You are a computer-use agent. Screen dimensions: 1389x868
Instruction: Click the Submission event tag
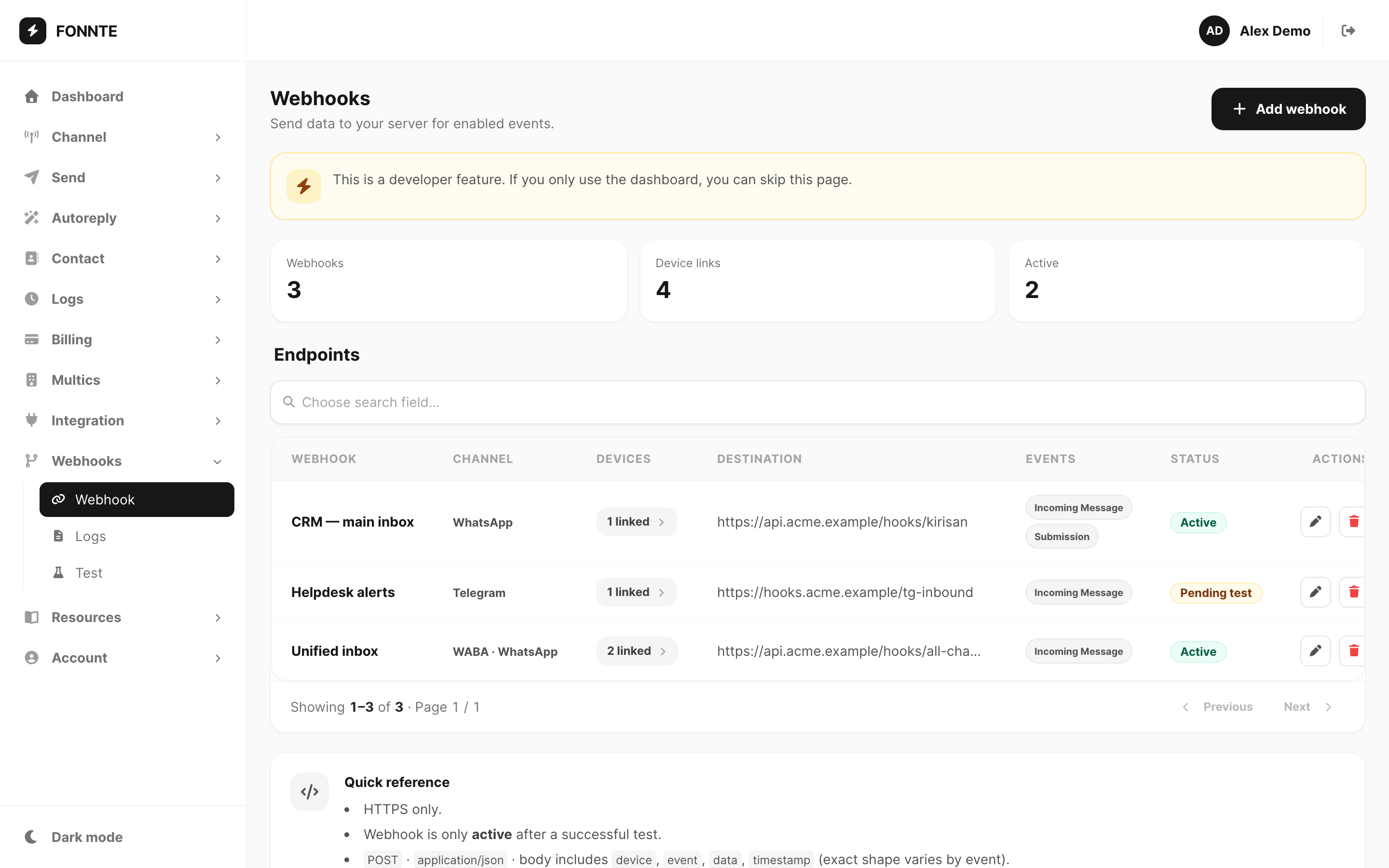[1061, 536]
